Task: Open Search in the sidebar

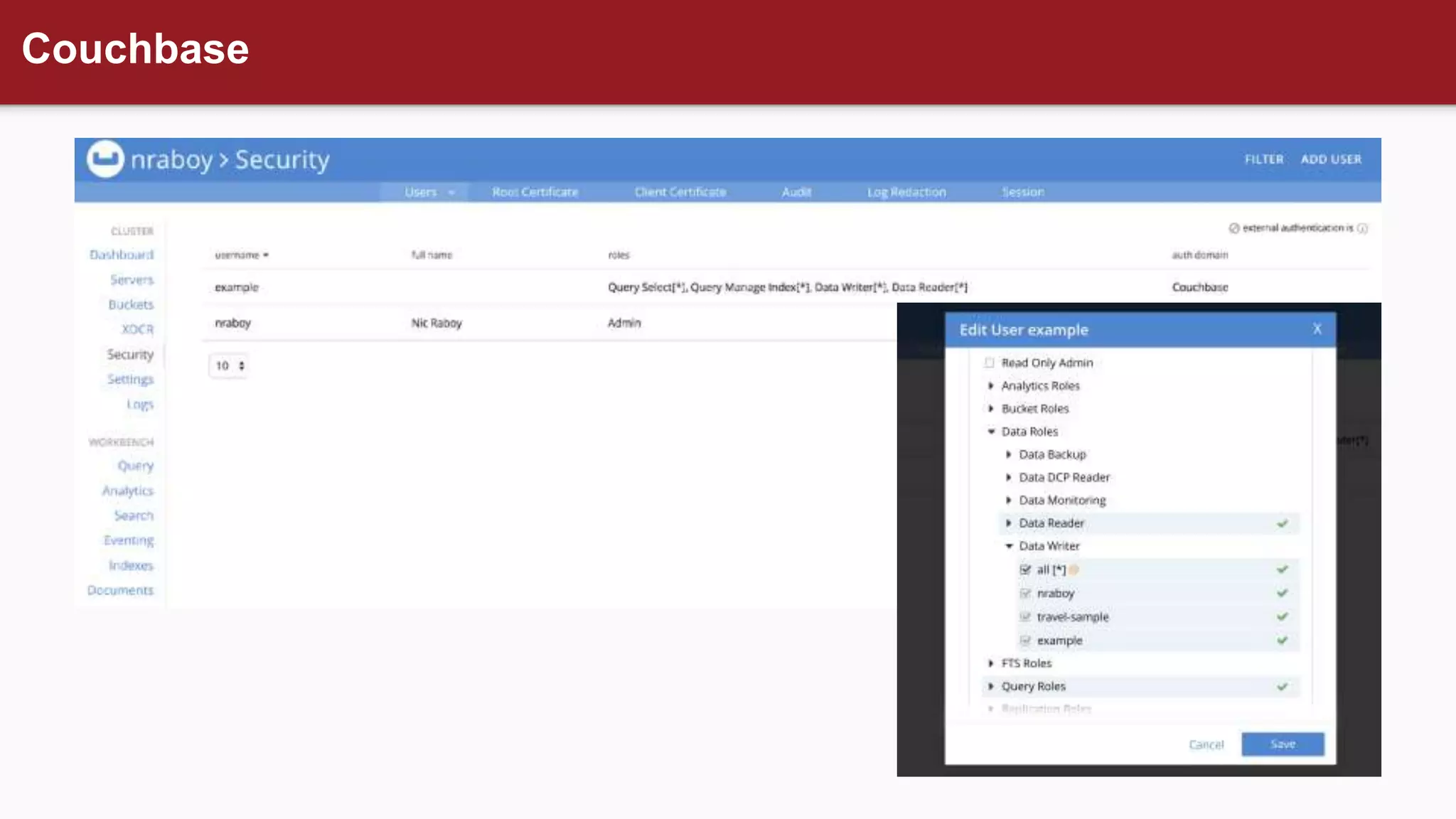Action: pyautogui.click(x=134, y=515)
